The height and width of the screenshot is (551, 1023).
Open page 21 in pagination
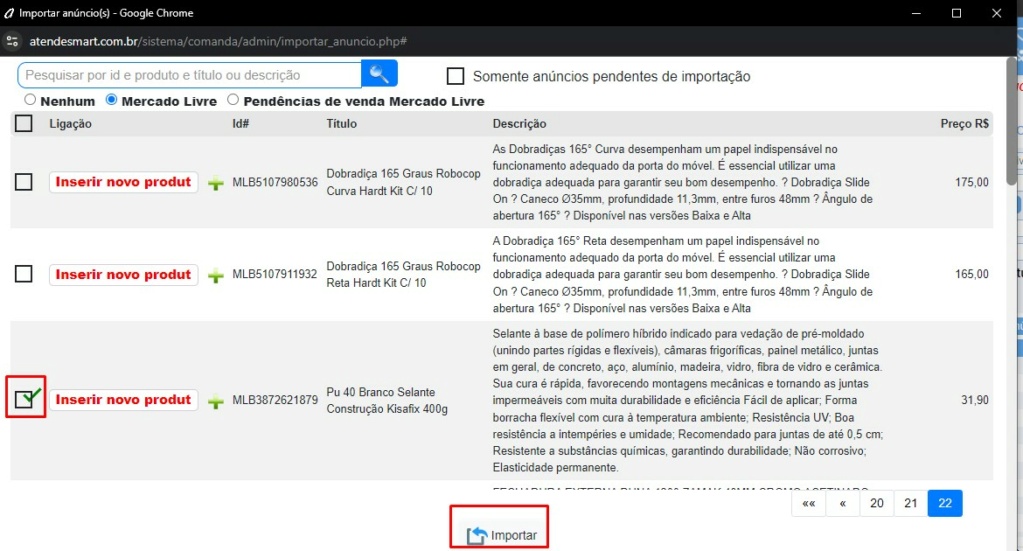[911, 503]
